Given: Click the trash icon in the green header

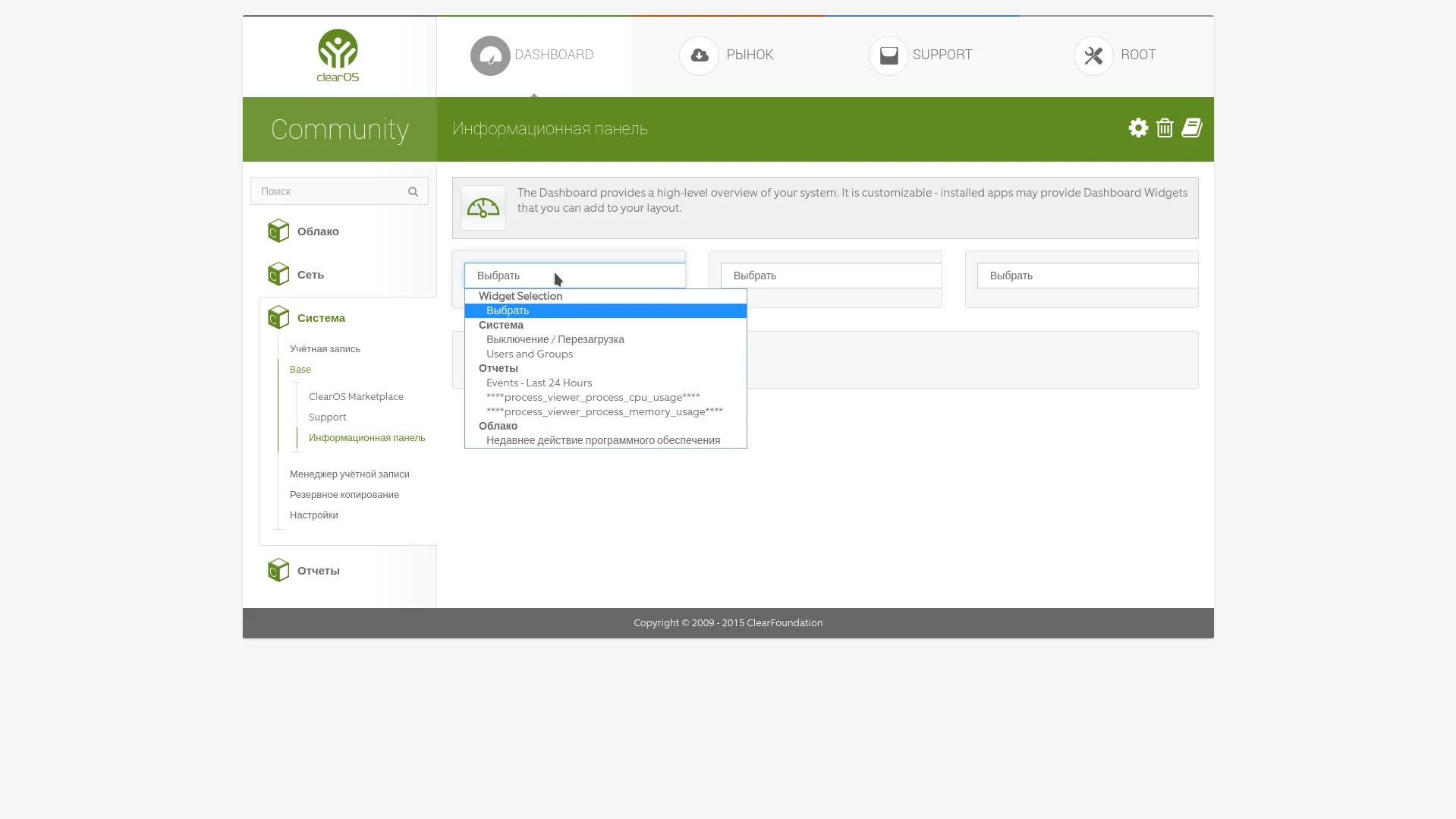Looking at the screenshot, I should (1165, 128).
